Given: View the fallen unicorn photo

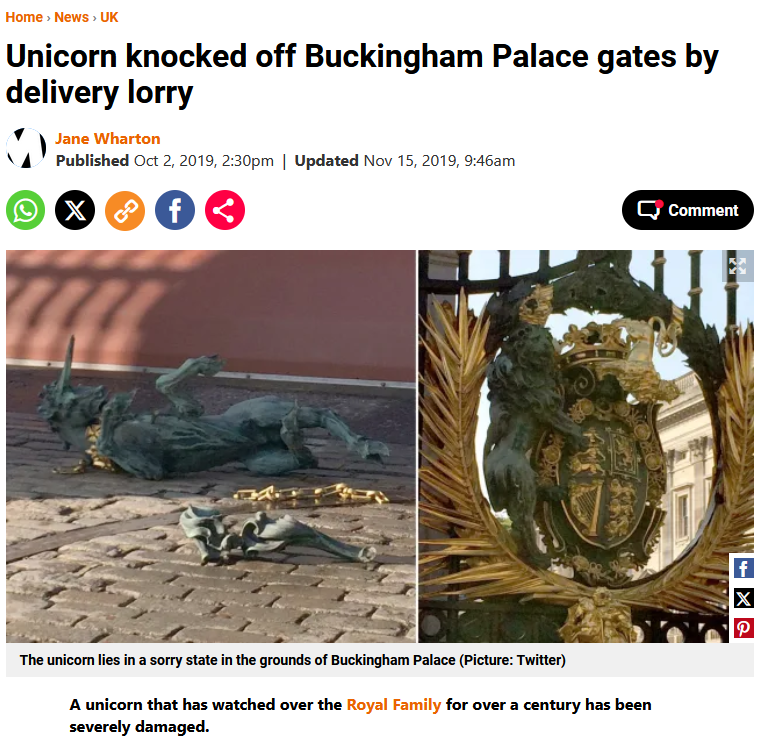Looking at the screenshot, I should (x=211, y=447).
